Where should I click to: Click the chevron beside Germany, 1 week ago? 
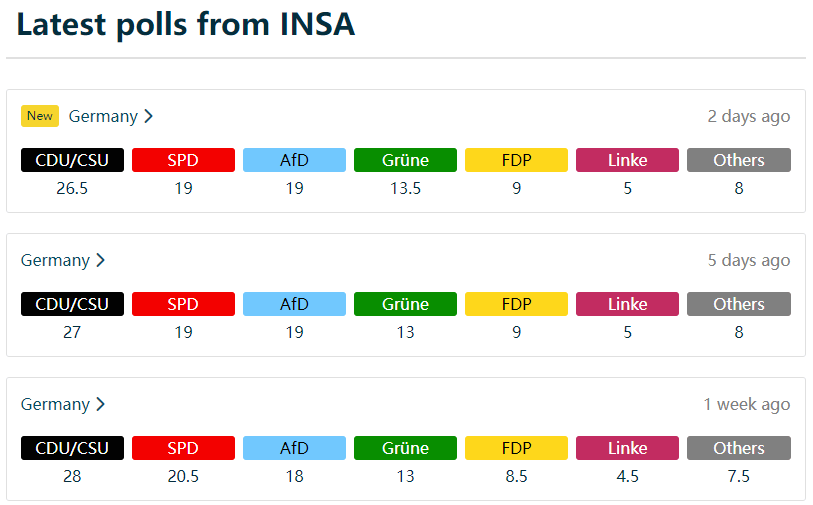(100, 404)
